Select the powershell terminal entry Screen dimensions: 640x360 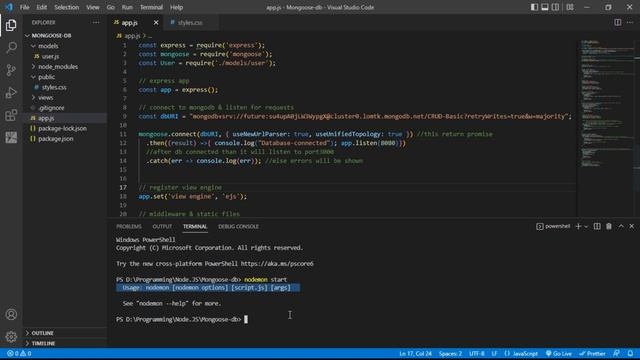[x=553, y=226]
